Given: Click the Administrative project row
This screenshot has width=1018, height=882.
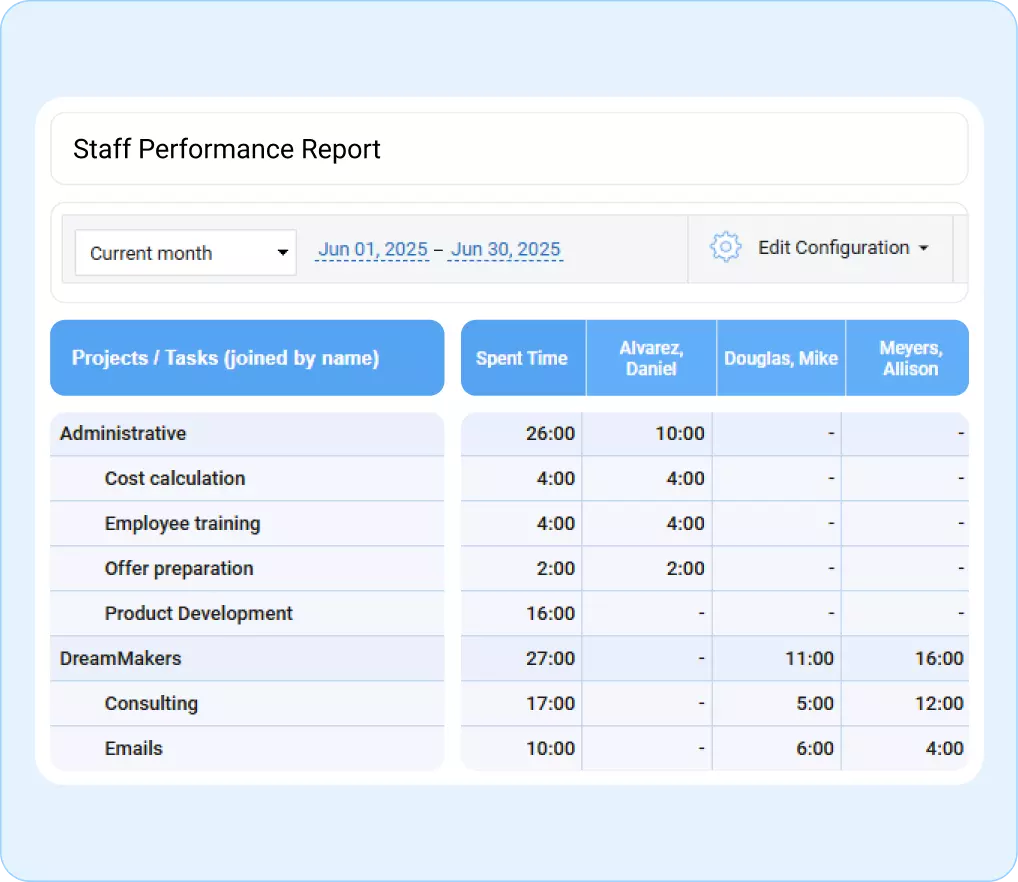Looking at the screenshot, I should pyautogui.click(x=122, y=433).
